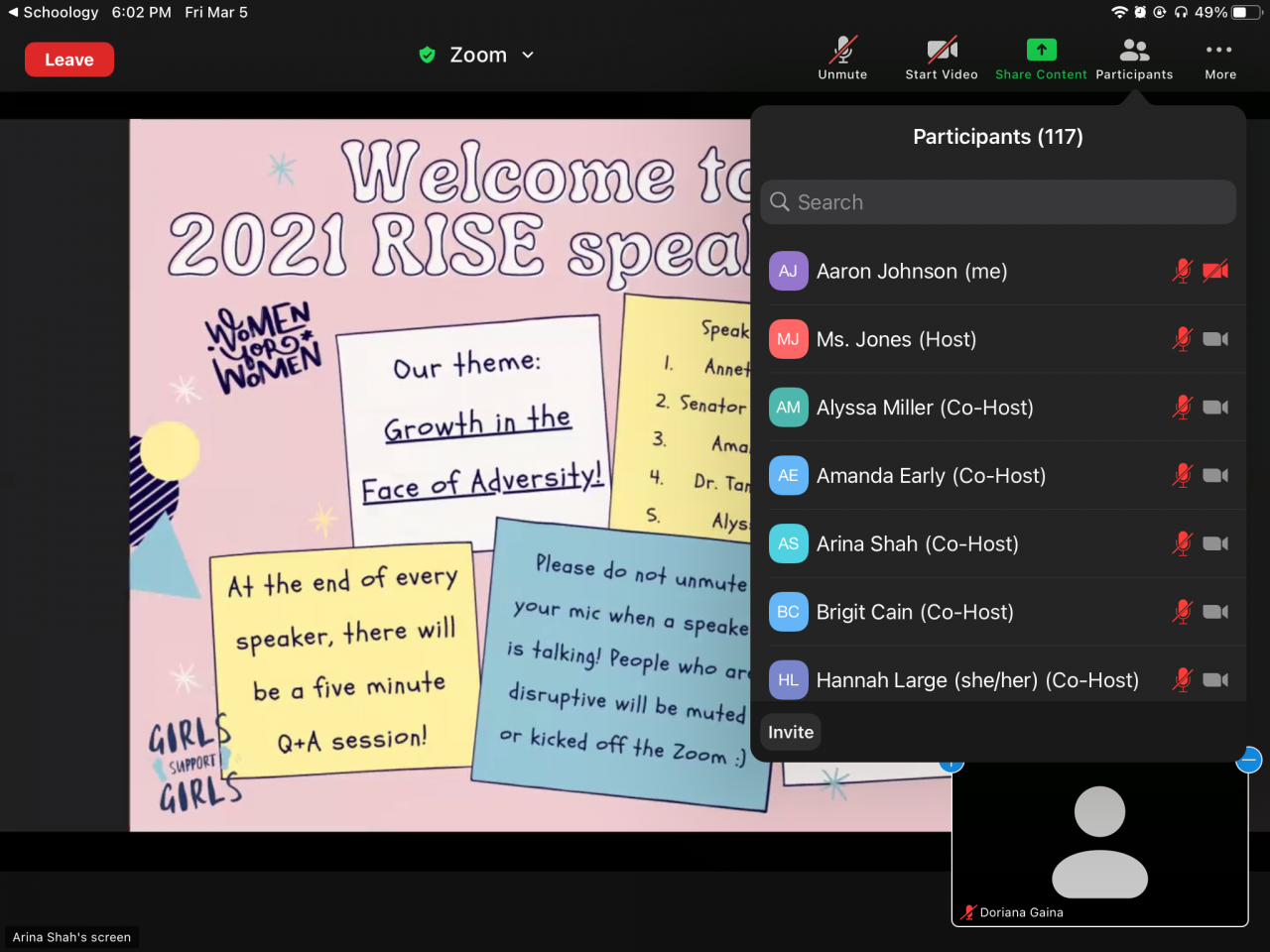
Task: Click Arina Shah's muted mic icon
Action: (x=1182, y=543)
